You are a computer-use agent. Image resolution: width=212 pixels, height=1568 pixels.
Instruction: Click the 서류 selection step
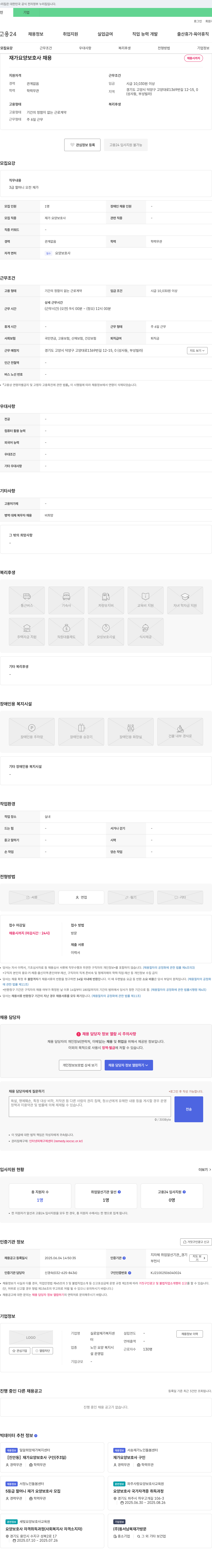click(x=32, y=897)
